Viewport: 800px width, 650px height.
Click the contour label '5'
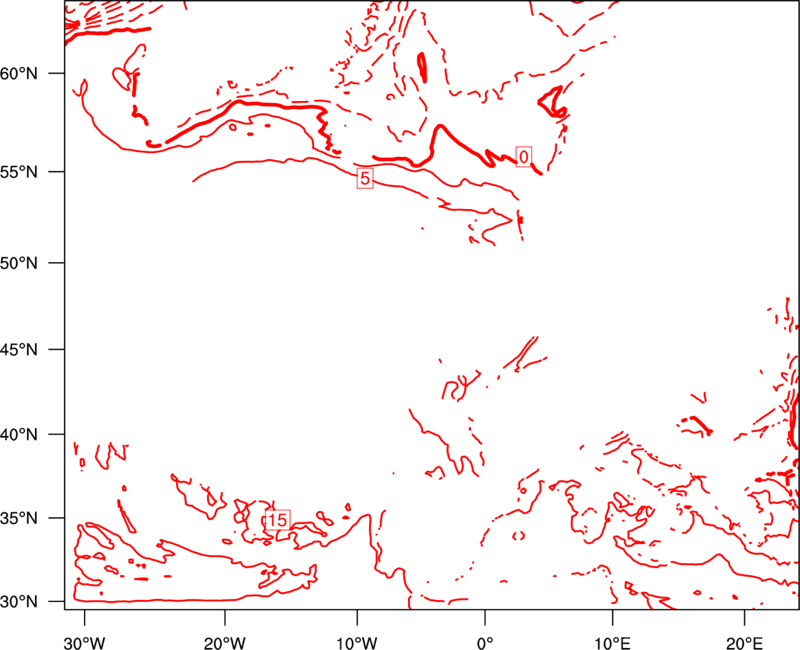point(365,178)
